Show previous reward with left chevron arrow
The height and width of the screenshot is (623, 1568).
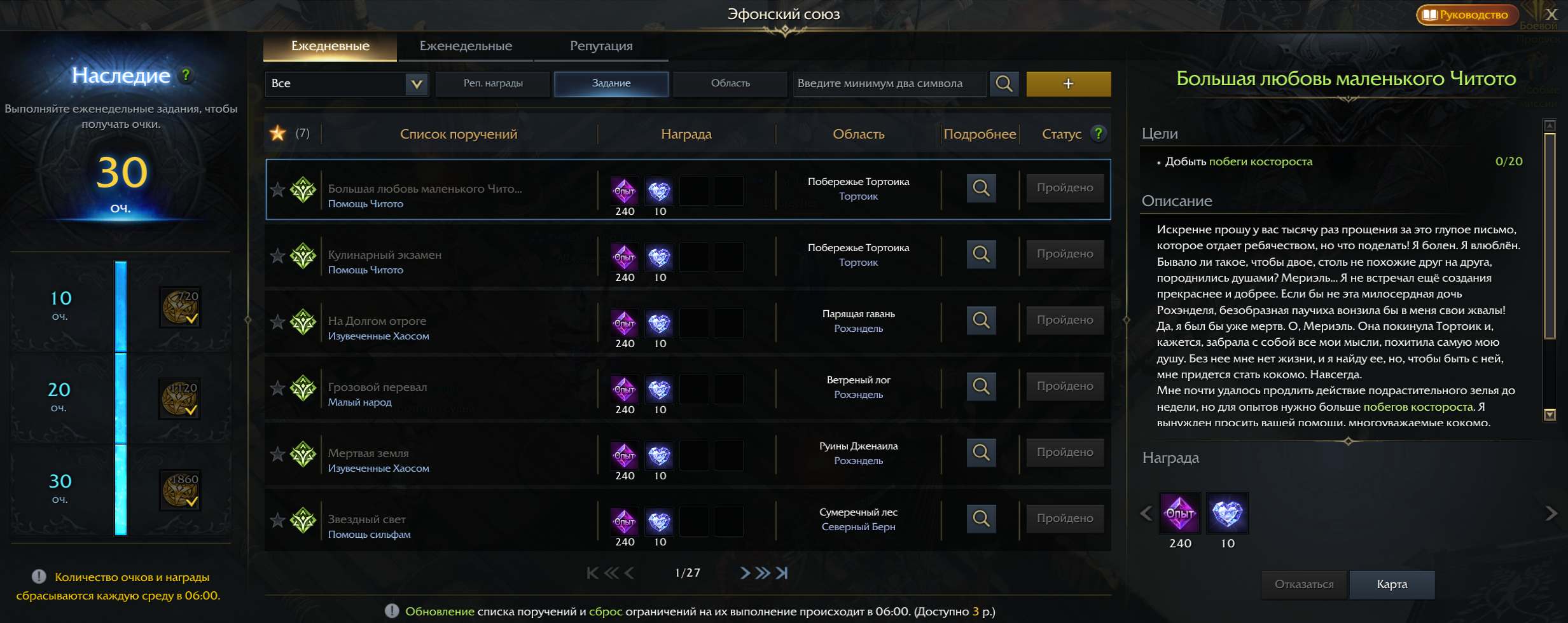1146,513
